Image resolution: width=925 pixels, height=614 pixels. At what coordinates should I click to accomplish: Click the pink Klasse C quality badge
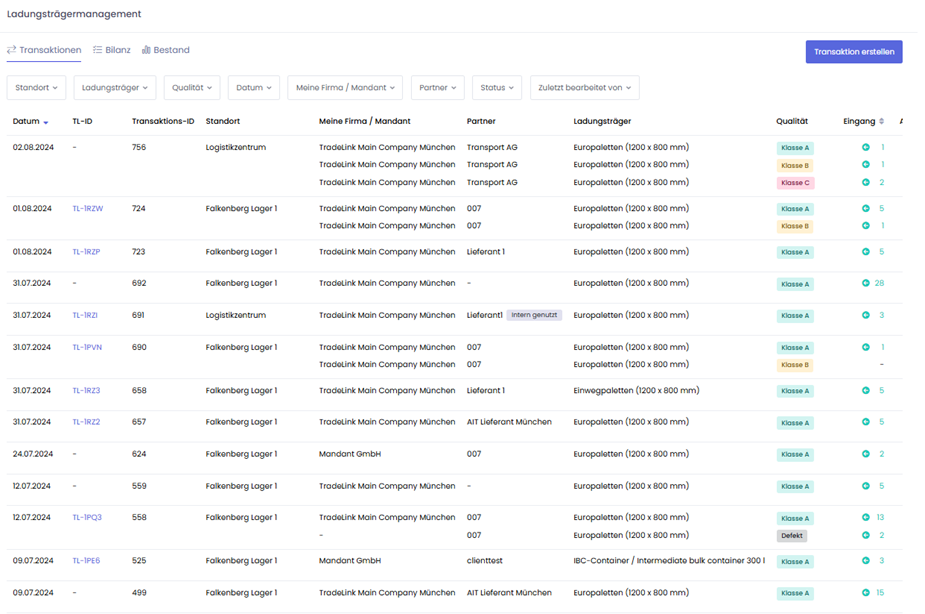point(795,183)
